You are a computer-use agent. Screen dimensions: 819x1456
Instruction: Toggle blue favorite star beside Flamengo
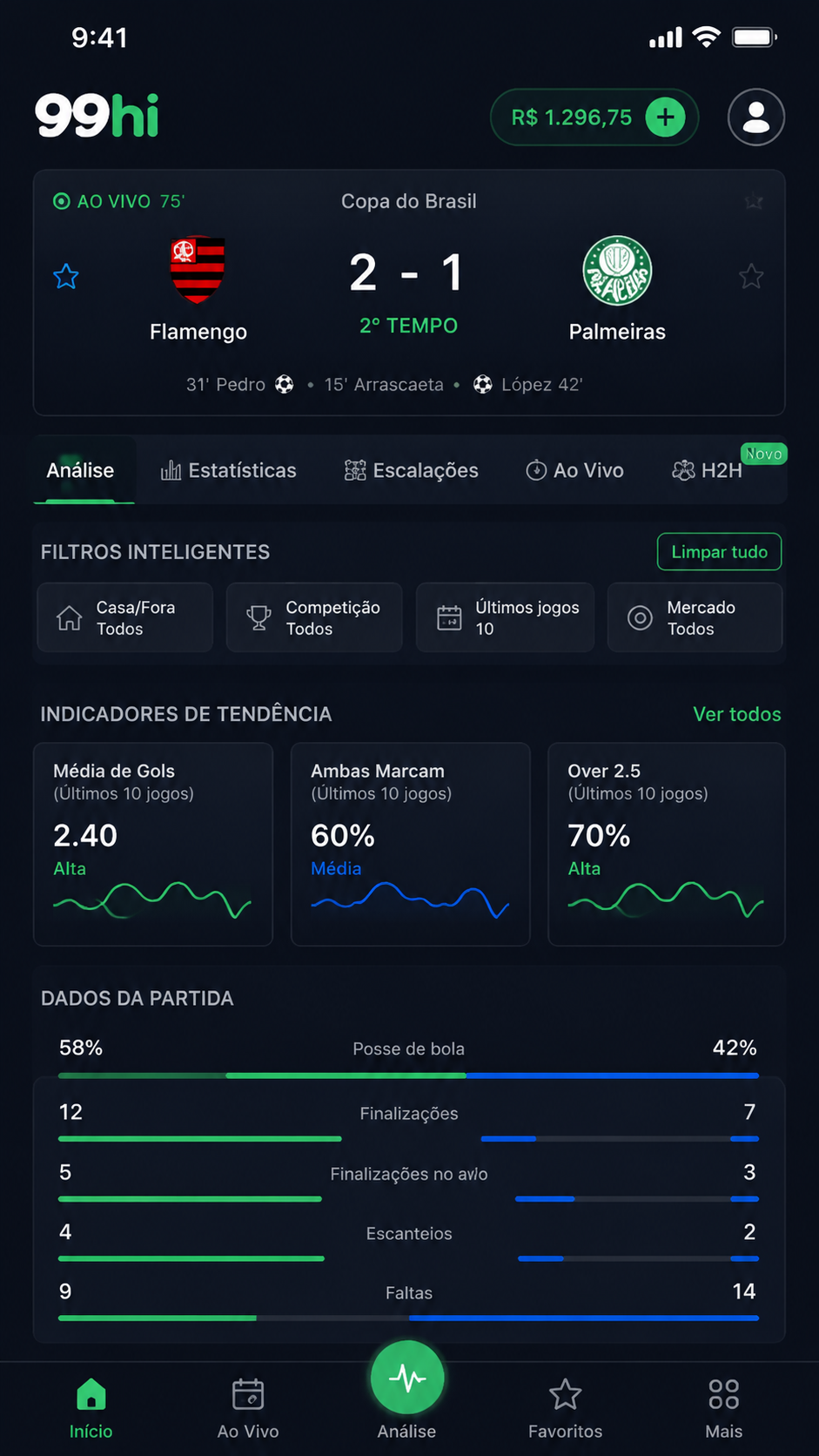pos(66,277)
